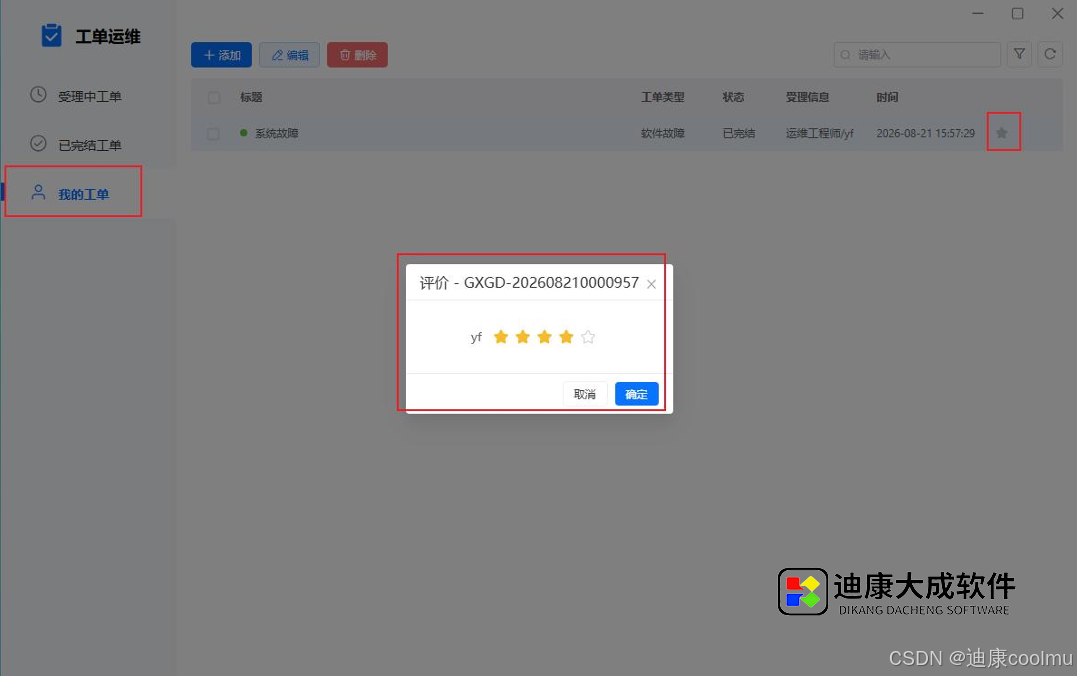This screenshot has height=676, width=1077.
Task: Click the 已完结 status cell
Action: click(x=739, y=133)
